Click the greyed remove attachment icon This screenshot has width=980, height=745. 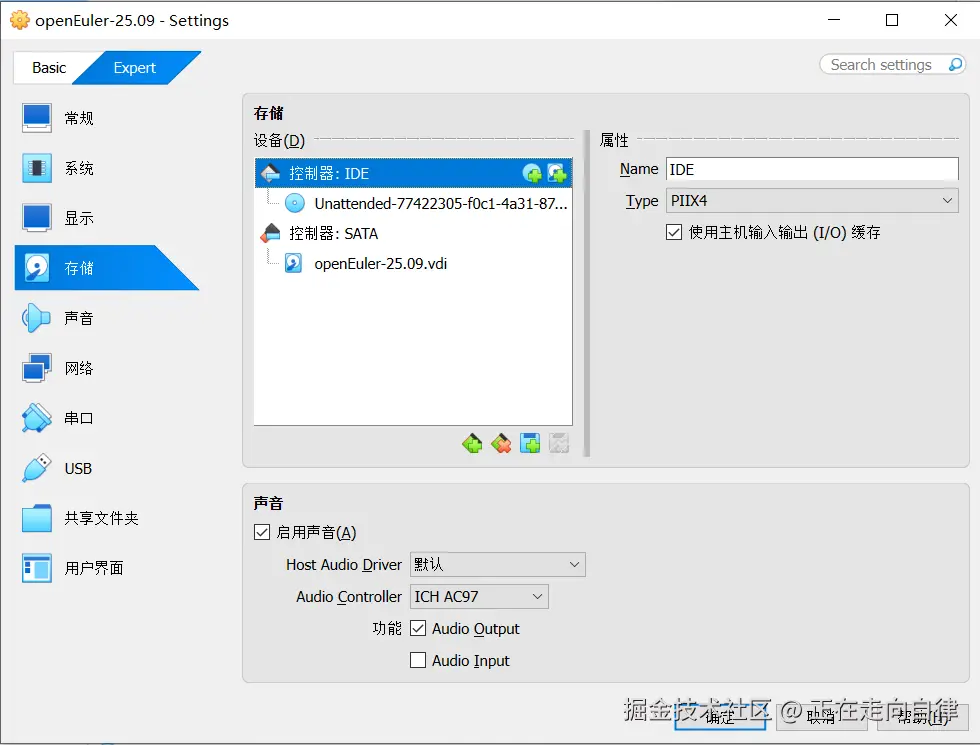559,444
